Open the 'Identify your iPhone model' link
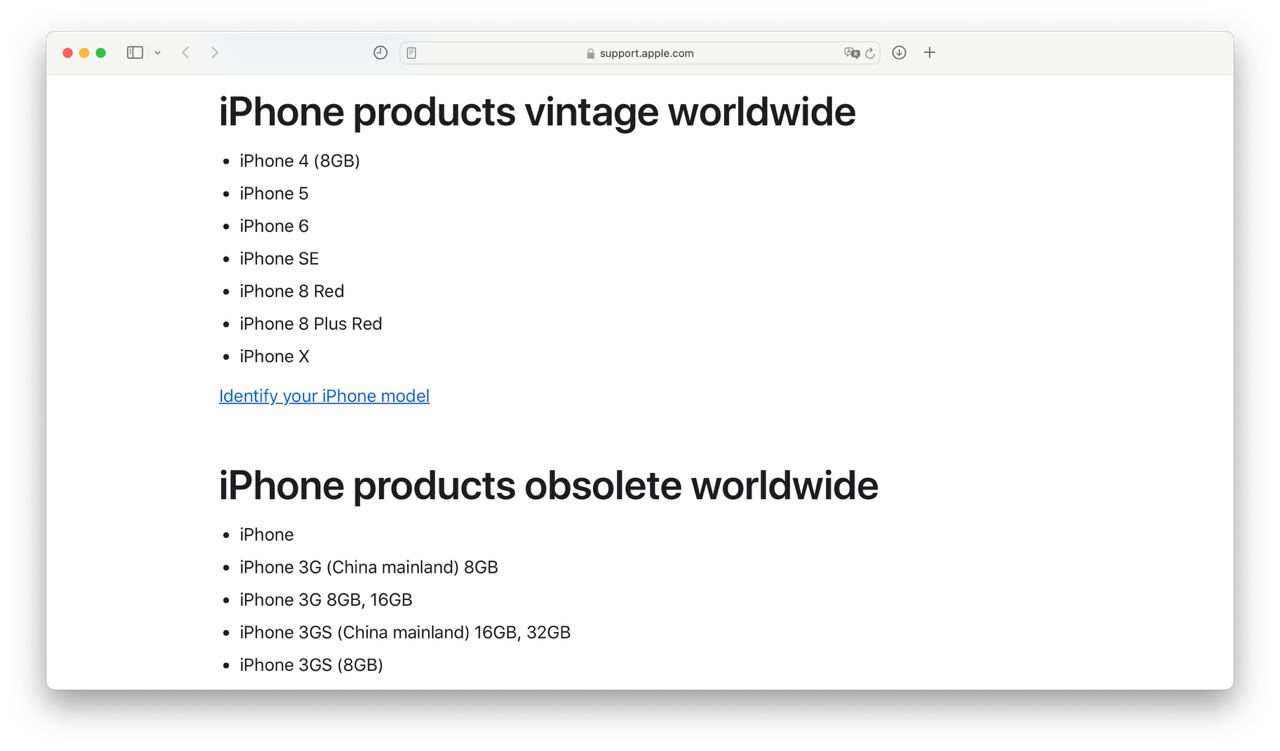Screen dimensions: 1280x751 click(324, 396)
